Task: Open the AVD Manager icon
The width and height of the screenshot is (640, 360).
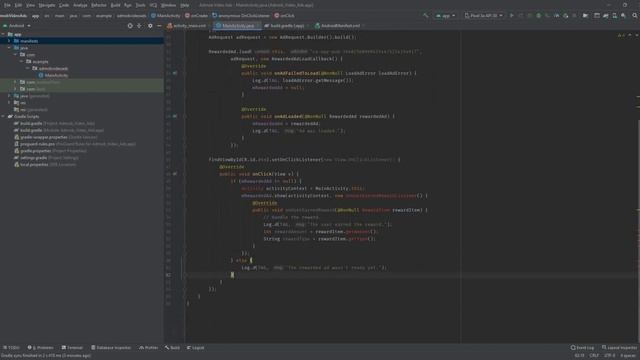Action: (x=615, y=16)
